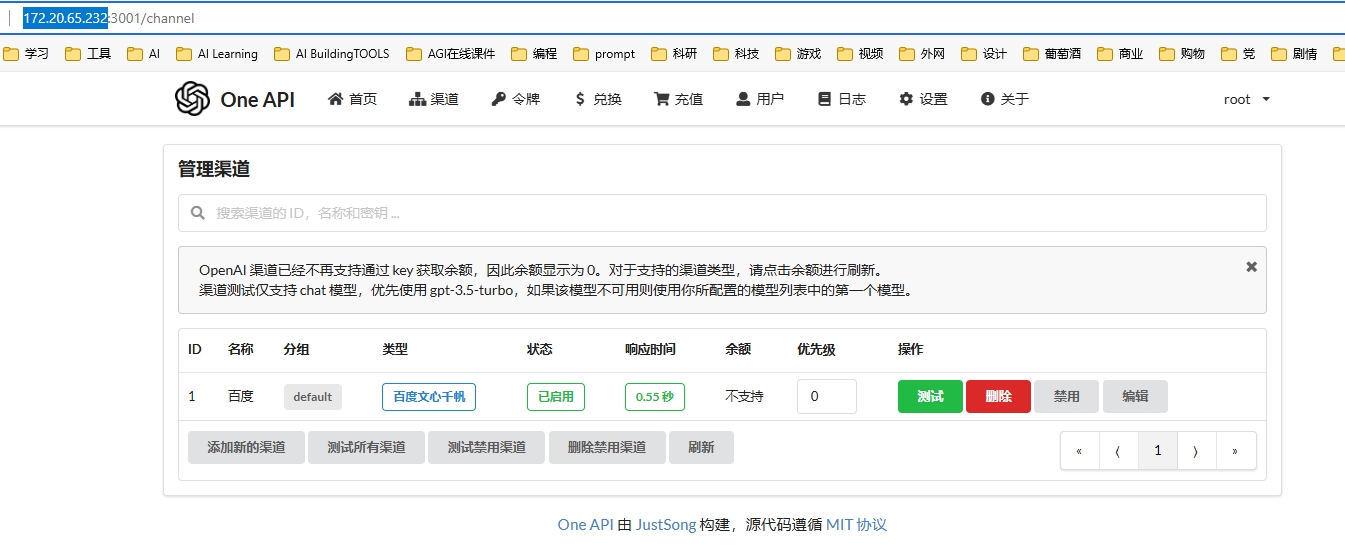Click 添加新的渠道 to add a channel
This screenshot has height=557, width=1345.
[x=246, y=447]
